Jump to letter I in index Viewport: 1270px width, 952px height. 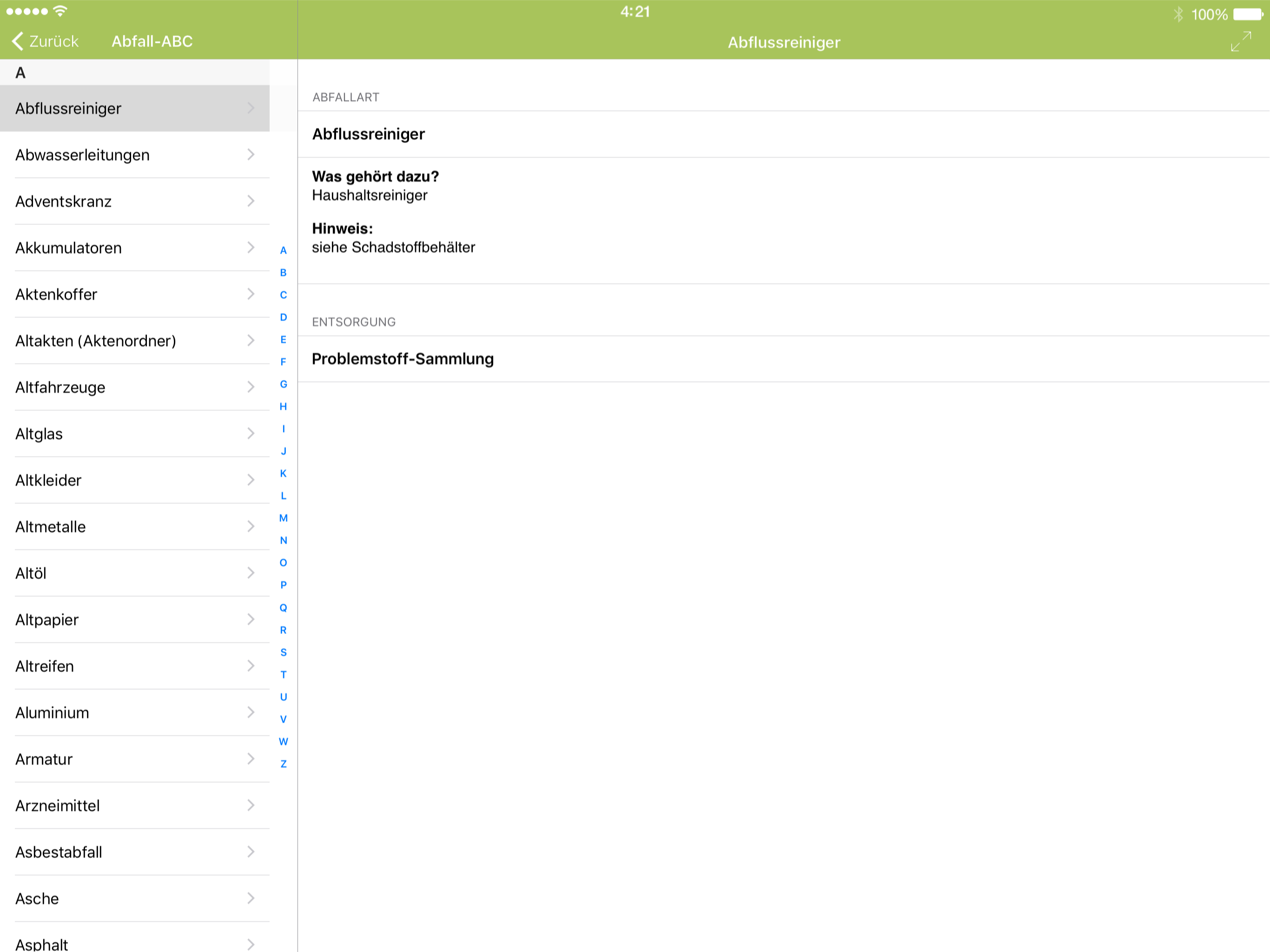click(284, 429)
